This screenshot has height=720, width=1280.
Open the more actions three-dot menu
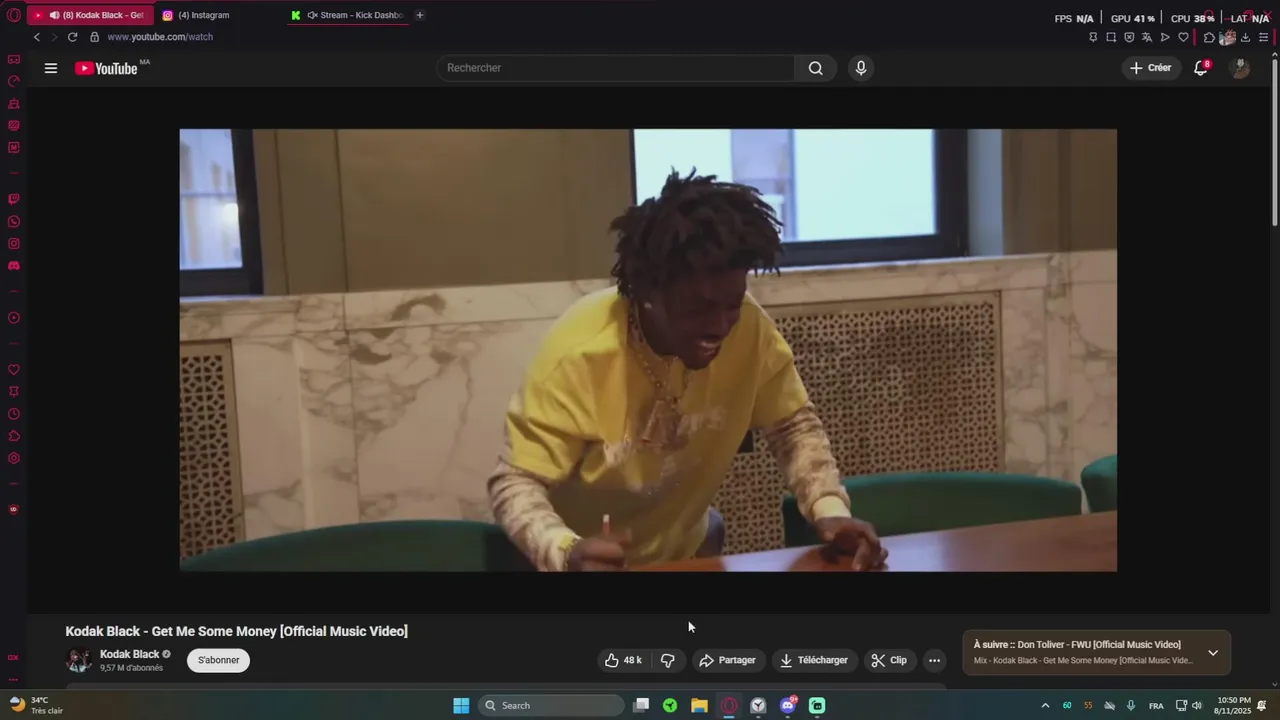(934, 660)
